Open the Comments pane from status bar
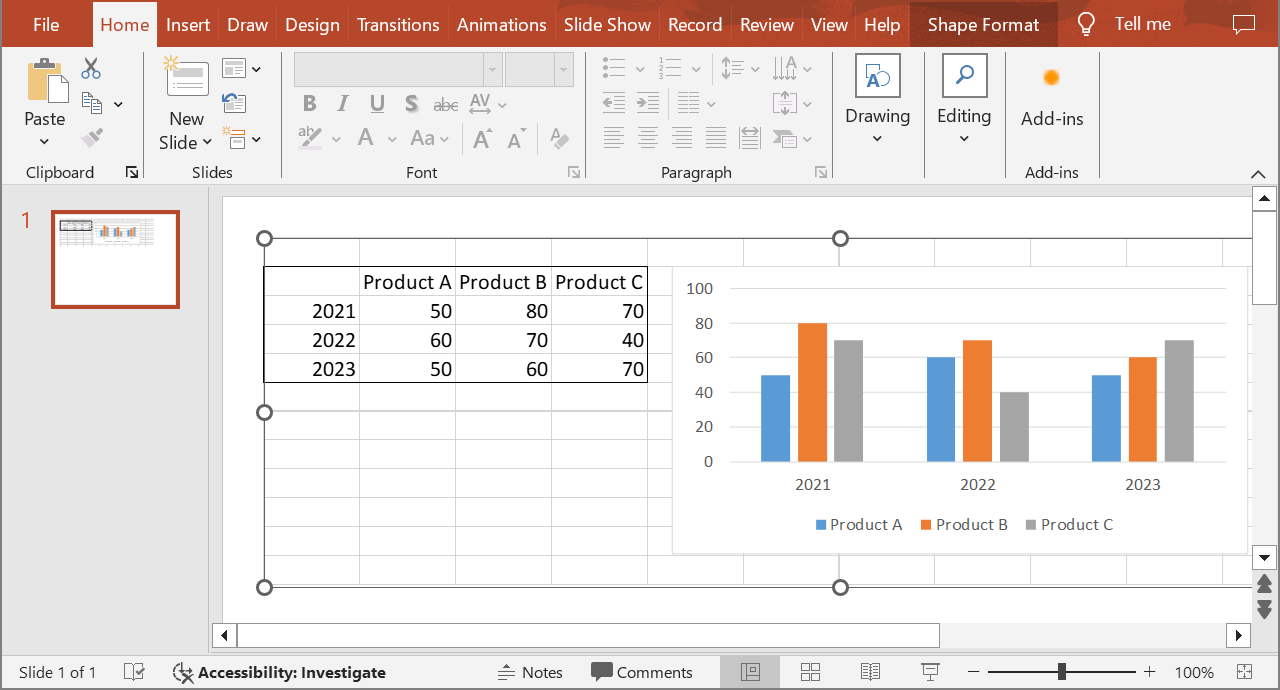This screenshot has height=690, width=1280. point(641,672)
